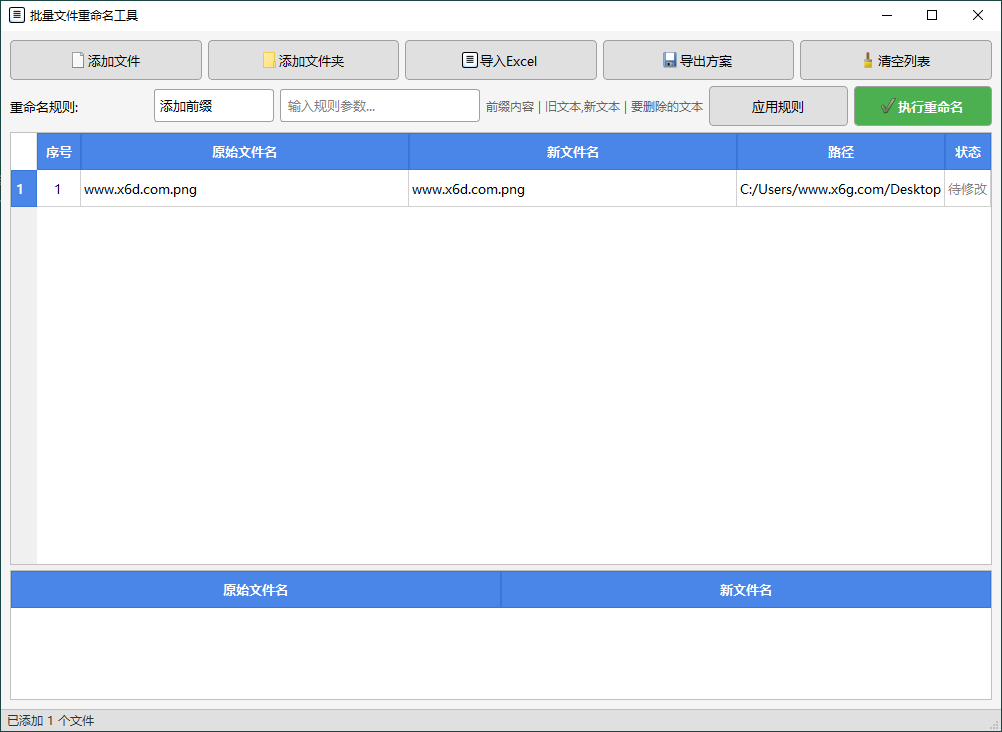Click the 清空列表 broom icon

[867, 60]
